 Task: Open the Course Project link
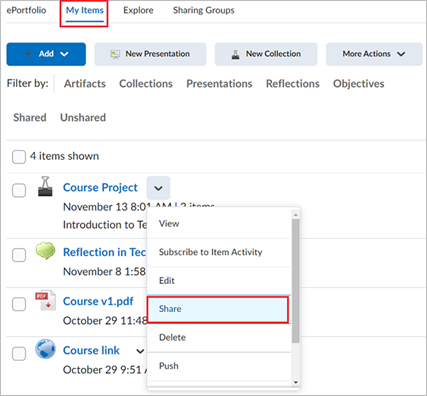pos(100,188)
